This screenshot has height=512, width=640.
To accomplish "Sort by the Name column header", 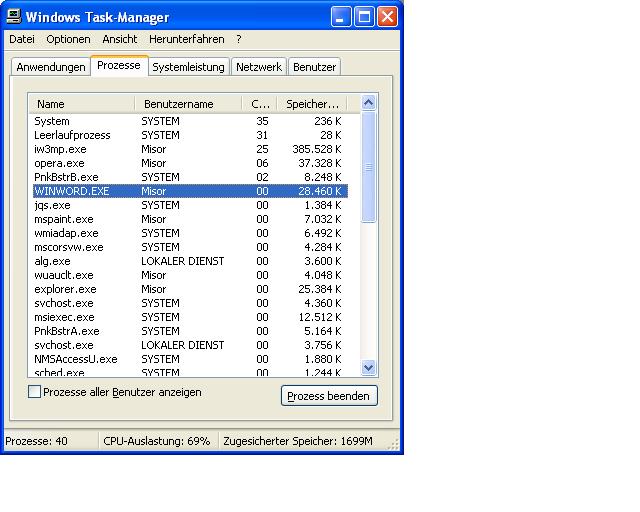I will pyautogui.click(x=82, y=104).
